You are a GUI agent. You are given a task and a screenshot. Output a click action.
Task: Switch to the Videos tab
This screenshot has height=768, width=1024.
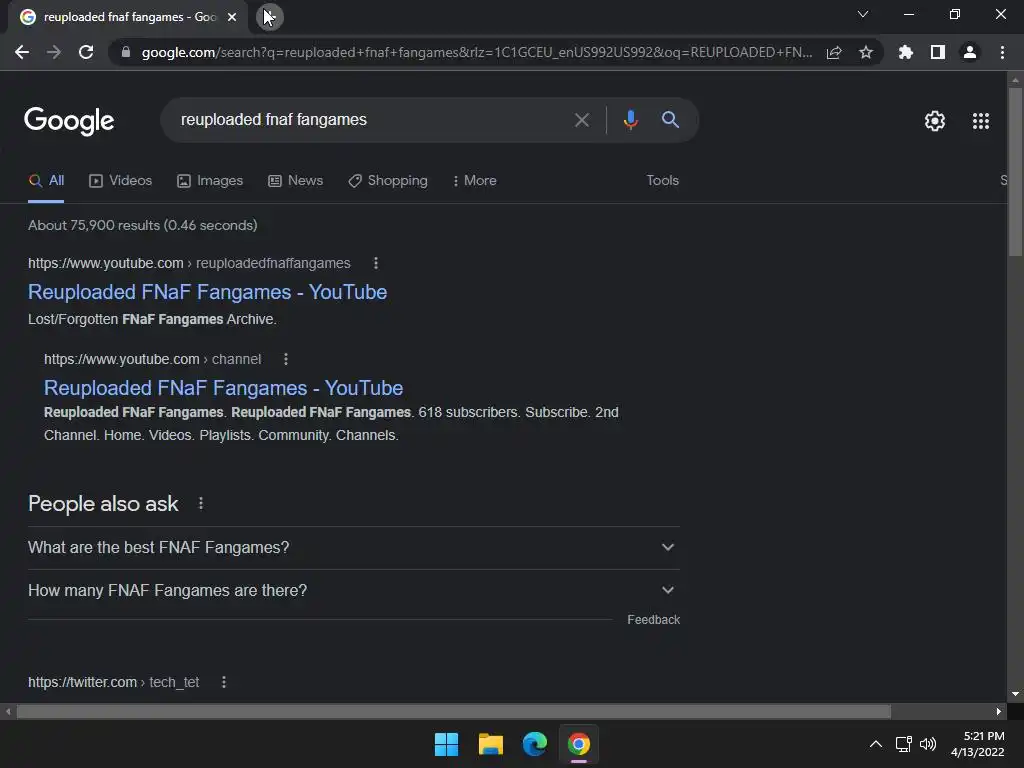120,181
